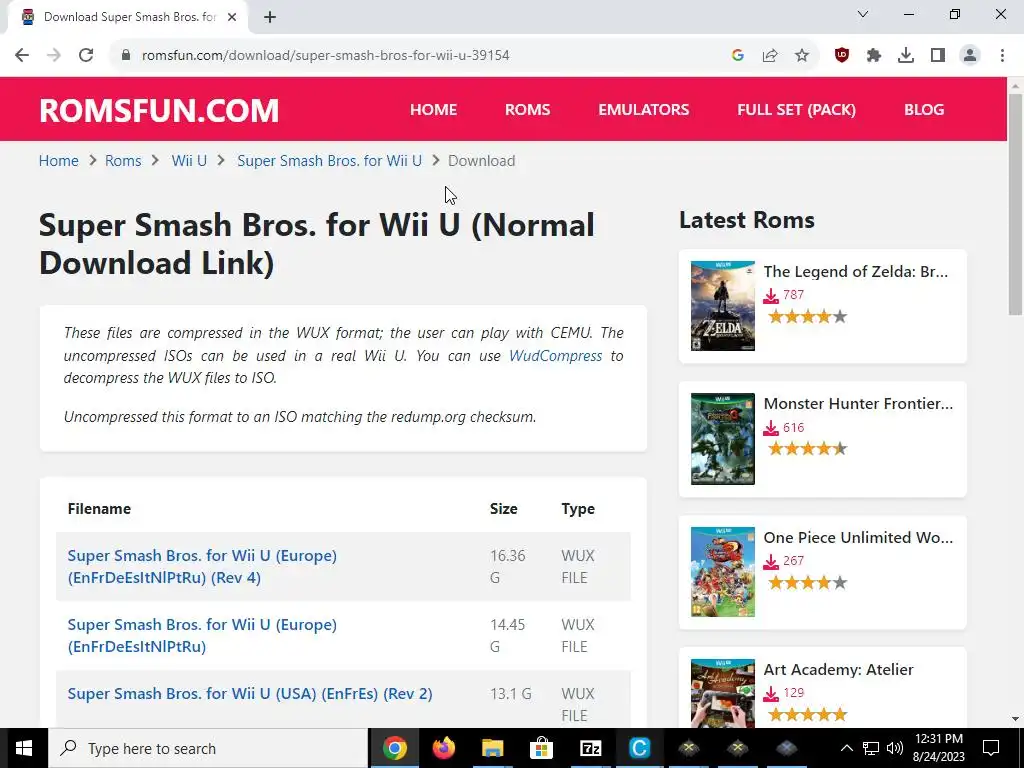This screenshot has width=1024, height=768.
Task: Click the Home breadcrumb link
Action: (x=59, y=161)
